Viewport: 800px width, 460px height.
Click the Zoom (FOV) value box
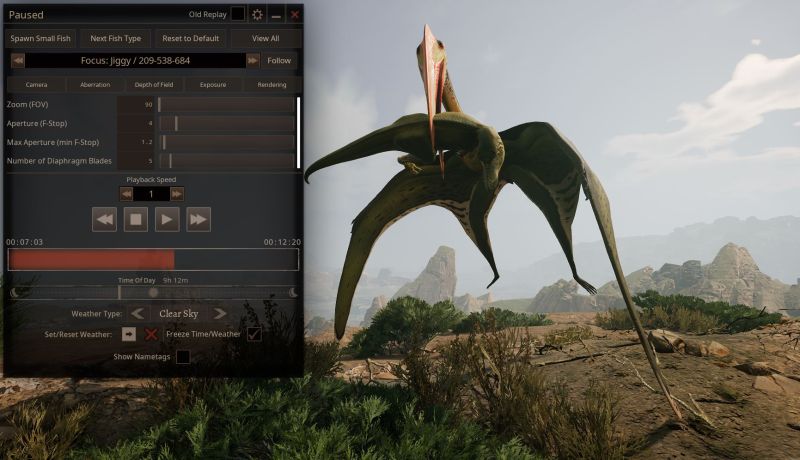coord(136,105)
